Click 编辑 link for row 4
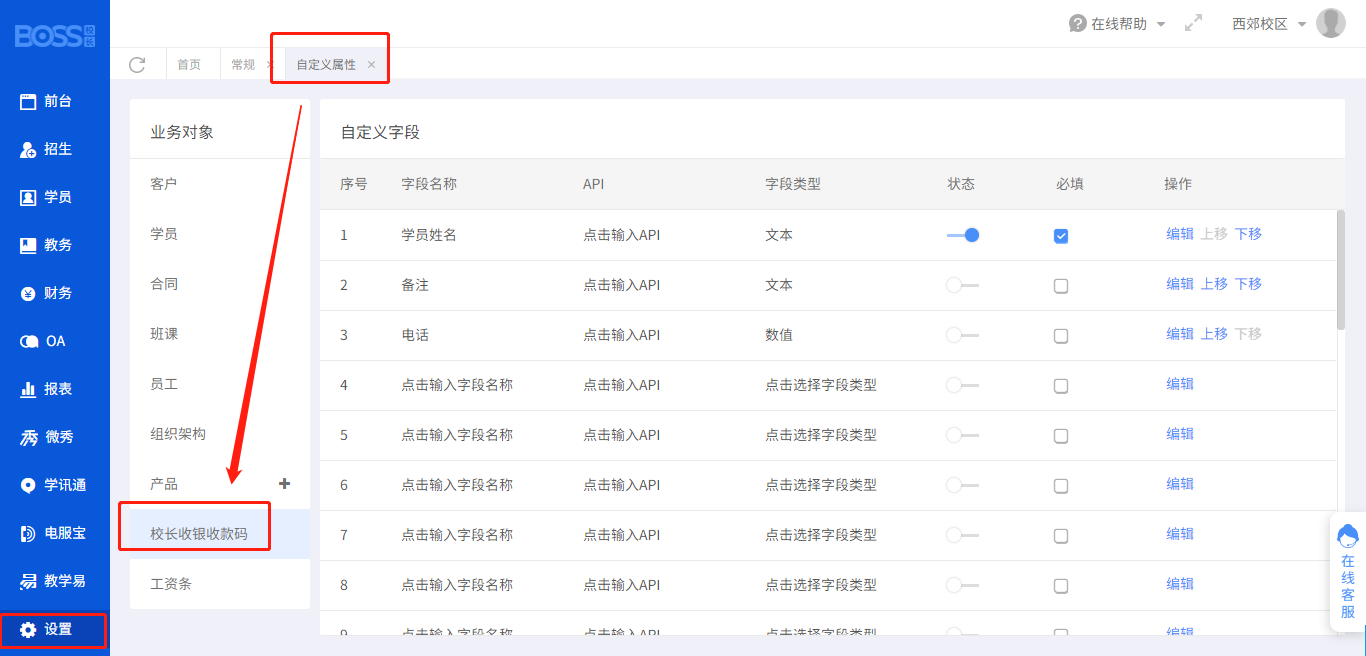 click(1180, 384)
